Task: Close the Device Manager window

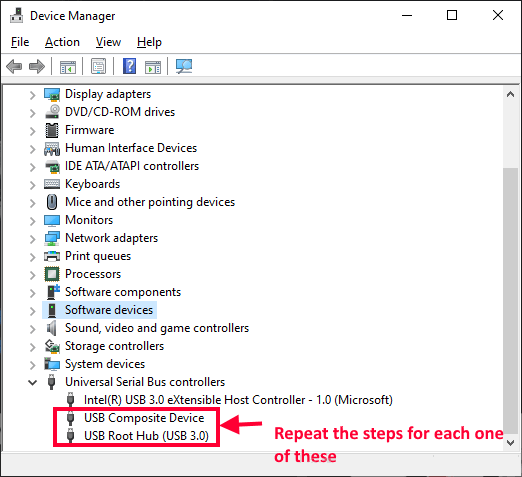Action: 498,15
